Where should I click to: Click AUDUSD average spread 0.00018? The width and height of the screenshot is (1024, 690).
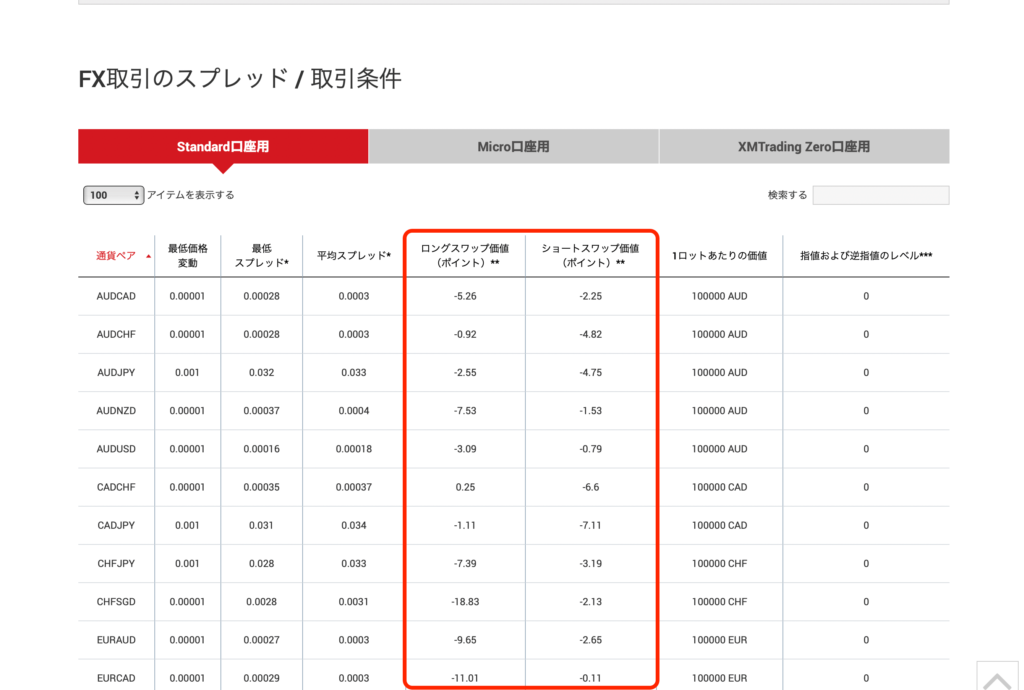354,448
